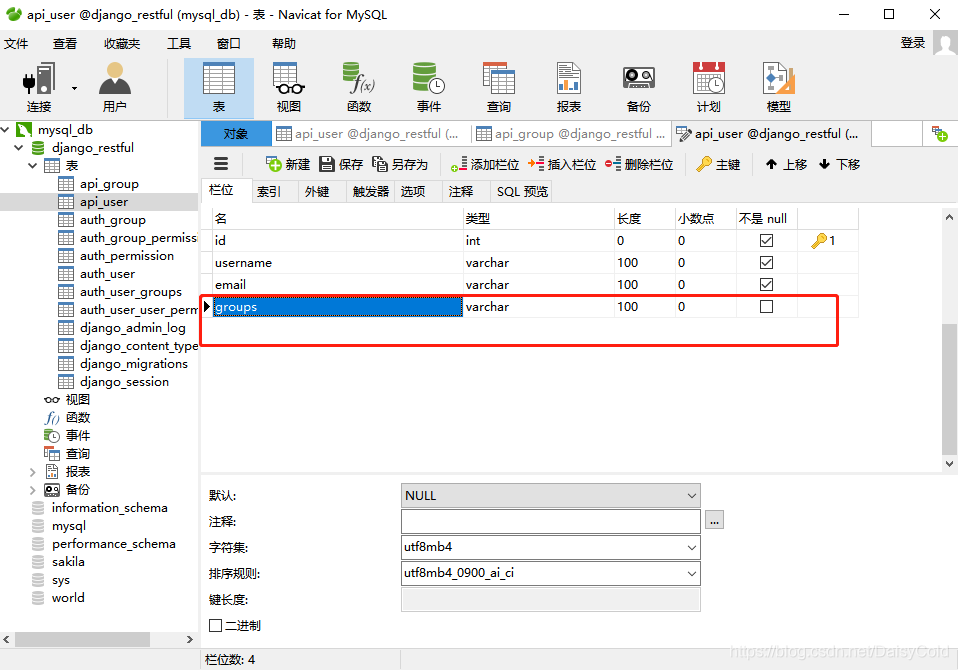Open the 备份 backup icon in toolbar
Viewport: 958px width, 670px height.
click(x=639, y=87)
